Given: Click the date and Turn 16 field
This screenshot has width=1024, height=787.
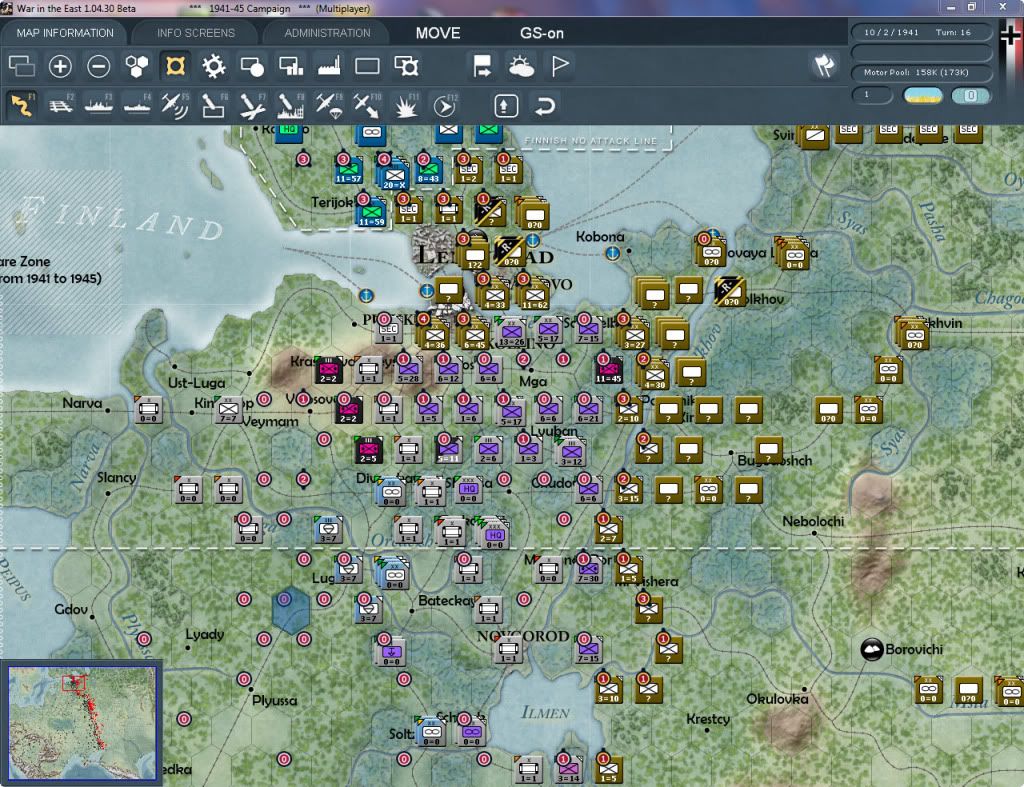Looking at the screenshot, I should point(921,32).
